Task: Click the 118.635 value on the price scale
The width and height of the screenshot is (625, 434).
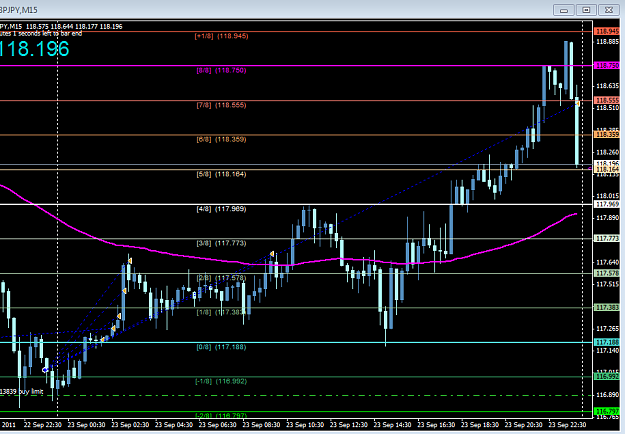Action: point(608,86)
